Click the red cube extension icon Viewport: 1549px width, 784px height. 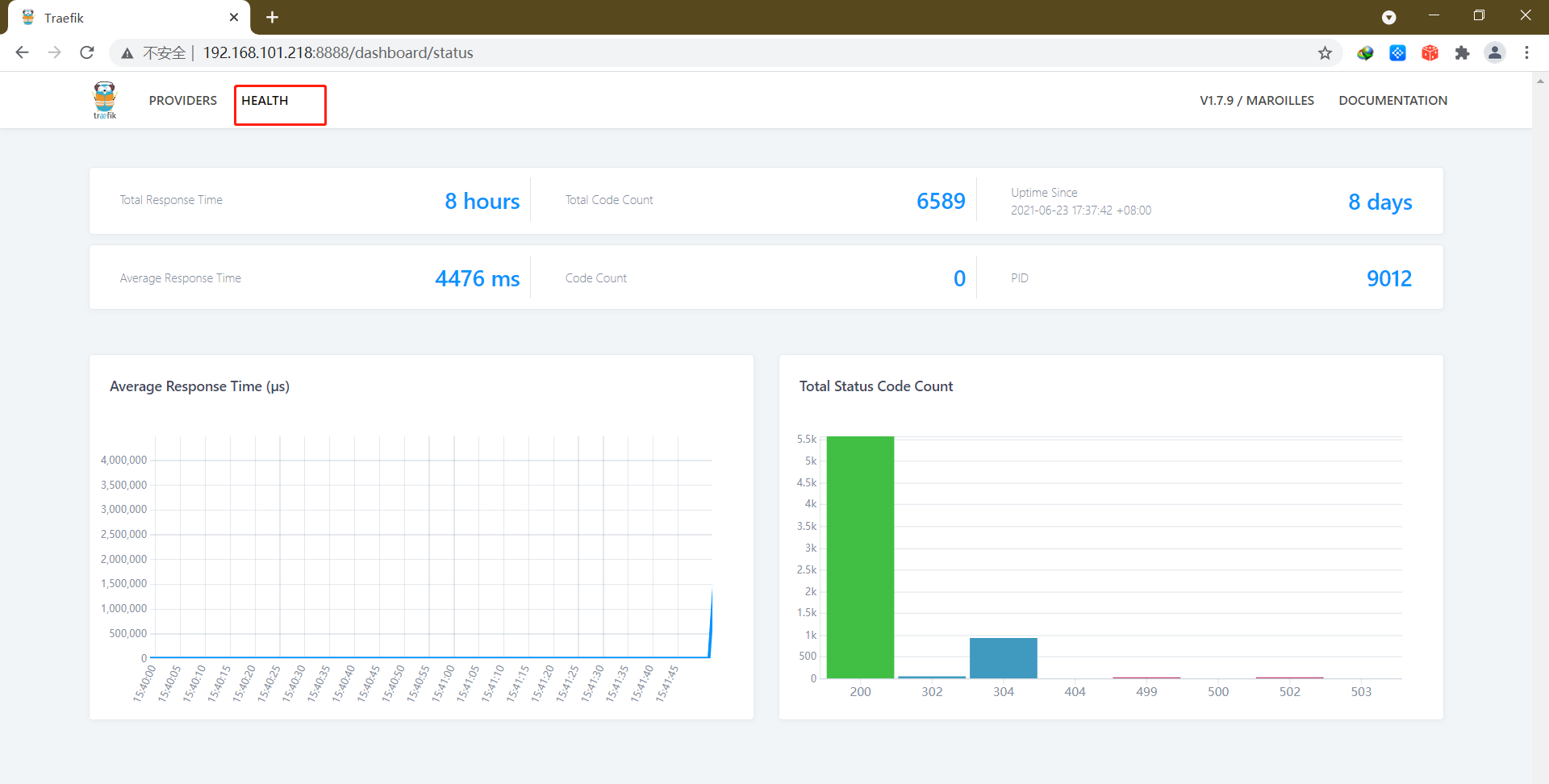1430,53
